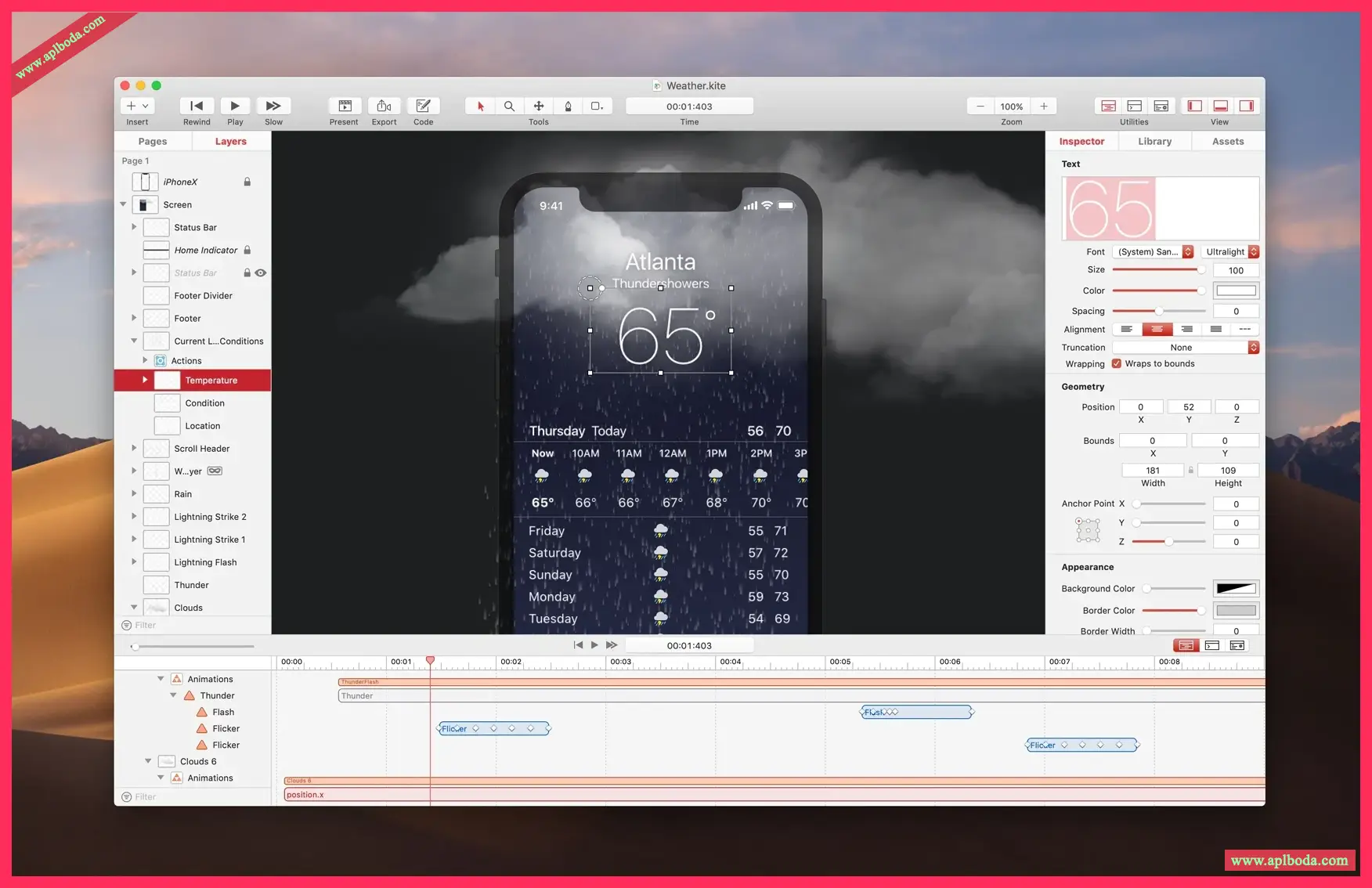The height and width of the screenshot is (888, 1372).
Task: Open the font weight Ultralight dropdown
Action: pyautogui.click(x=1230, y=251)
